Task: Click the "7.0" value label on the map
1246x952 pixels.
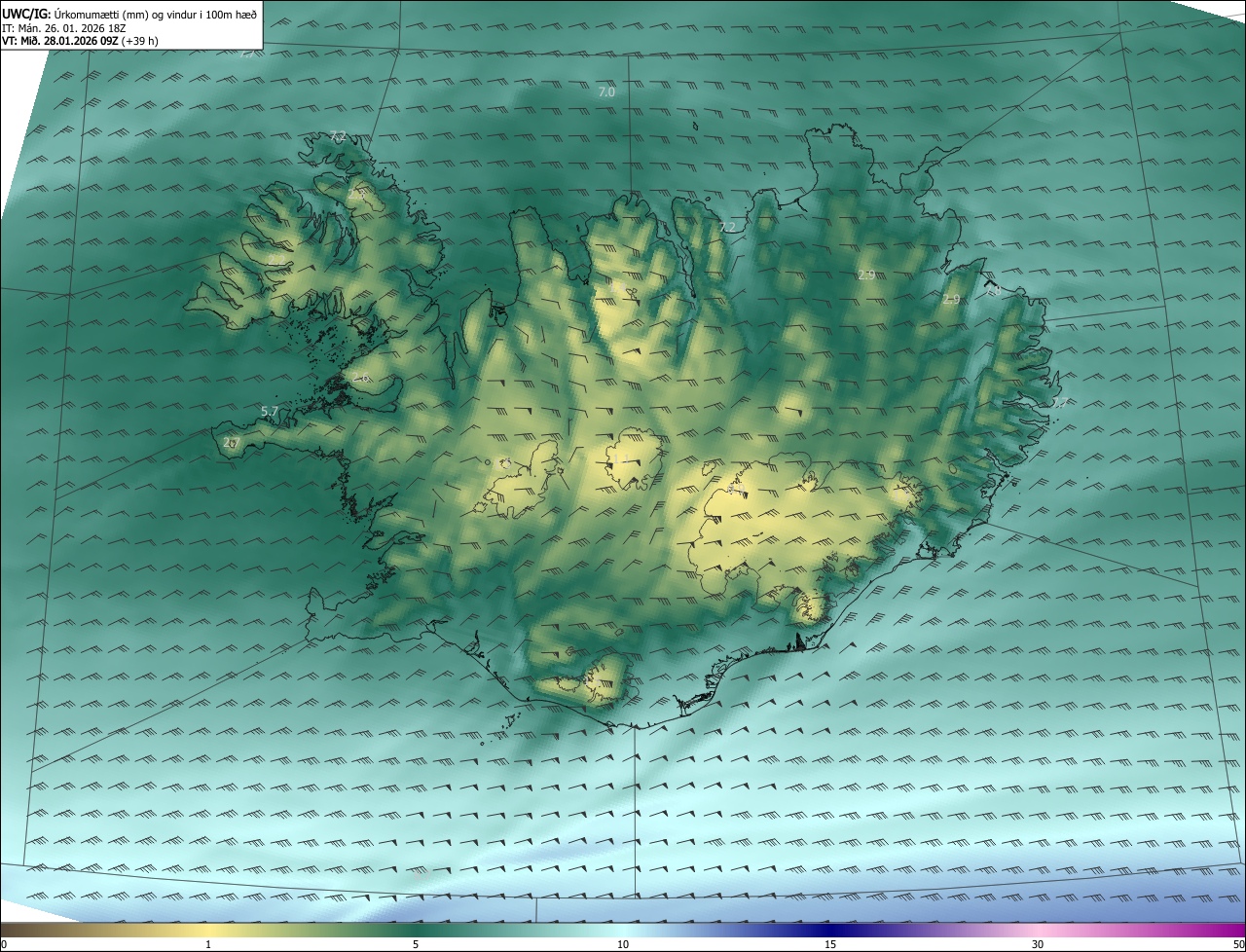Action: [x=606, y=92]
